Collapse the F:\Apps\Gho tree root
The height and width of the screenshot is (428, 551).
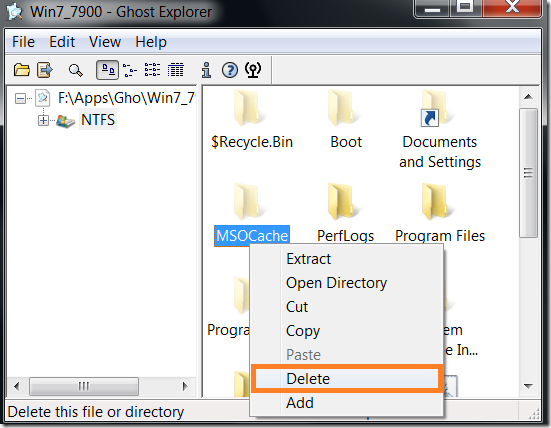click(20, 98)
